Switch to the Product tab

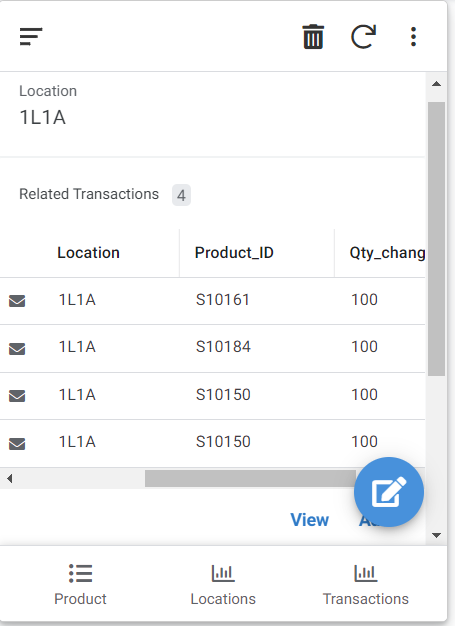[x=80, y=585]
